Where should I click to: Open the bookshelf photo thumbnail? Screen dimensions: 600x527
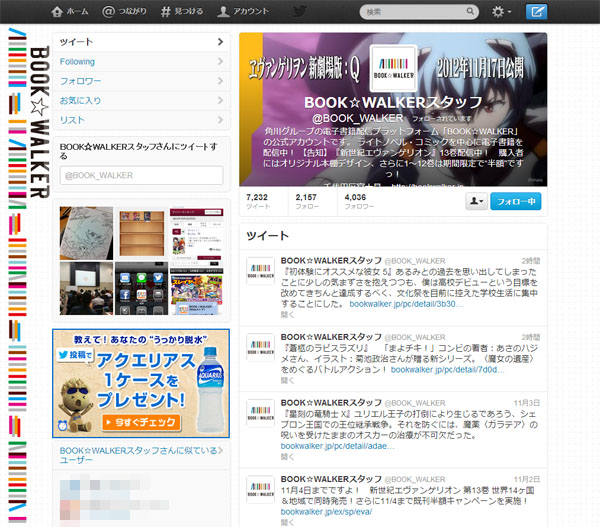[x=143, y=232]
